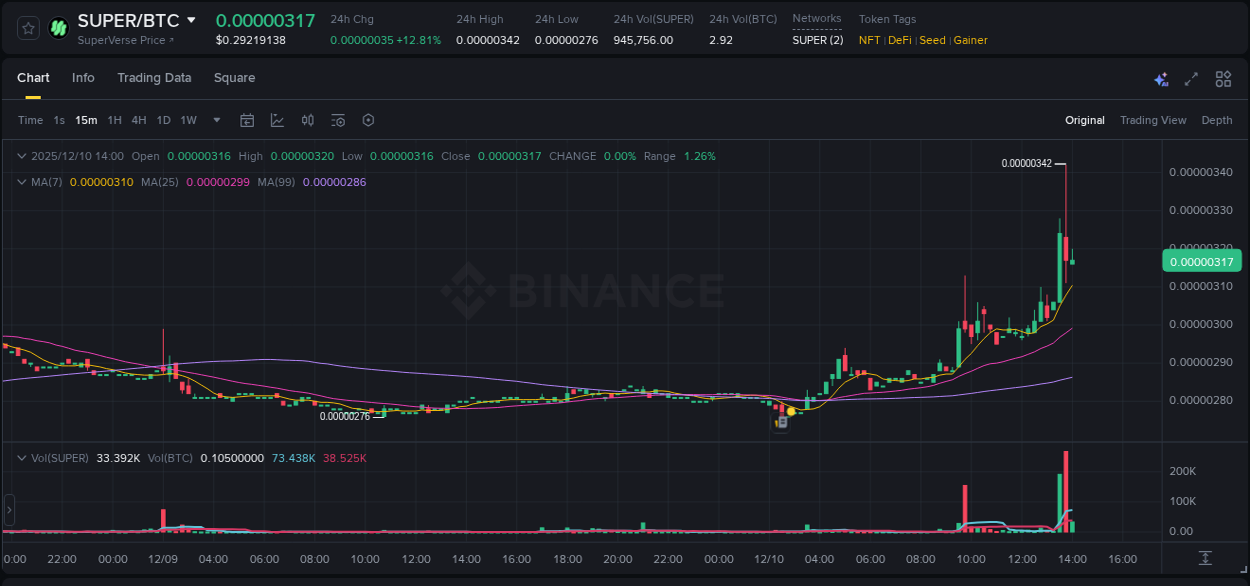1250x586 pixels.
Task: Select the 1D chart interval
Action: coord(163,120)
